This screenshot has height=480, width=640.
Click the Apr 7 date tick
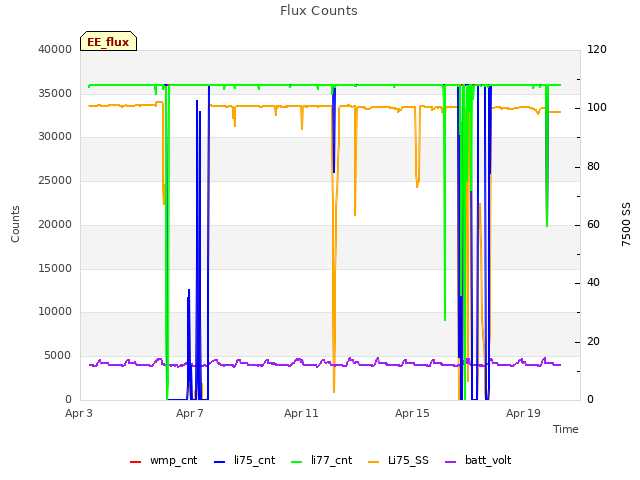pyautogui.click(x=190, y=413)
